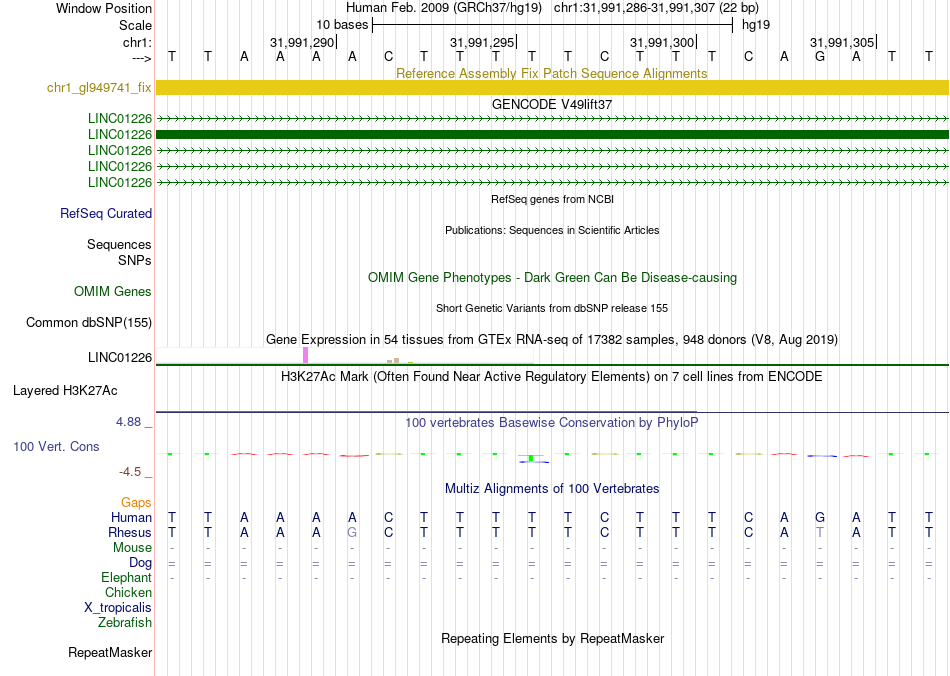This screenshot has width=950, height=676.
Task: Open the RefSeq Curated track label
Action: [106, 213]
